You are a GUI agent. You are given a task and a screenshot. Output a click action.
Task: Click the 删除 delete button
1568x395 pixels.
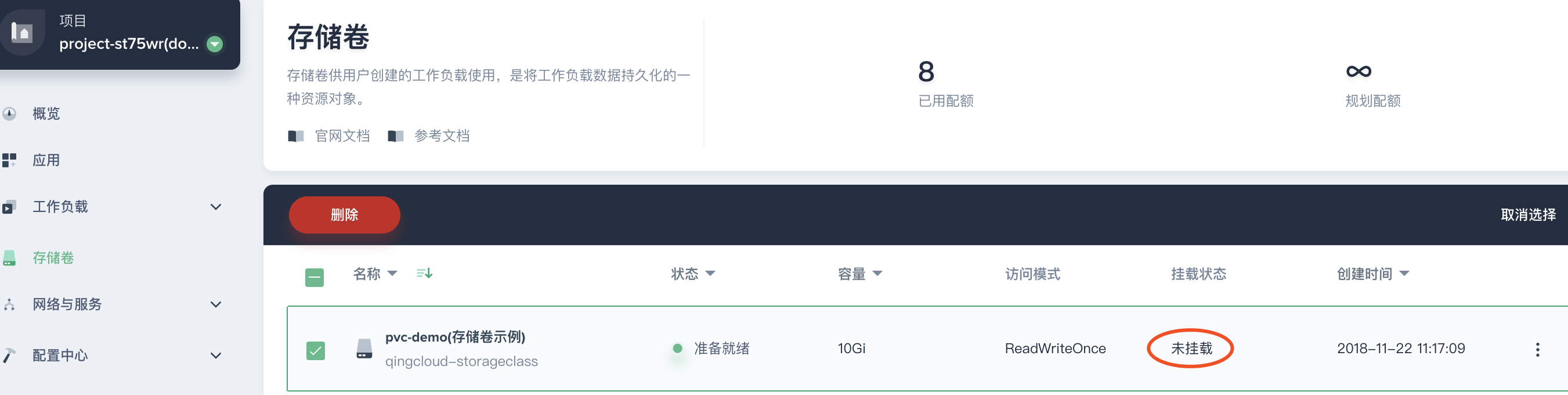(x=344, y=214)
